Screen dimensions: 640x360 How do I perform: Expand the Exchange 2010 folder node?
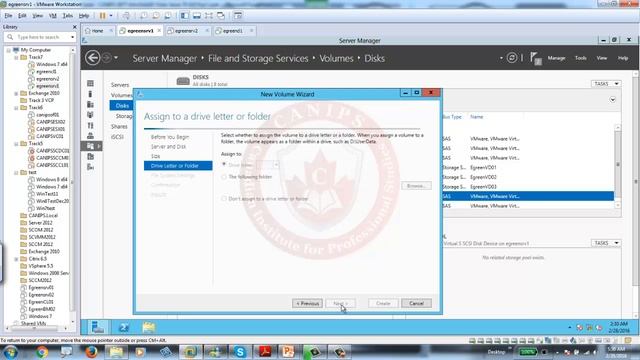[16, 93]
